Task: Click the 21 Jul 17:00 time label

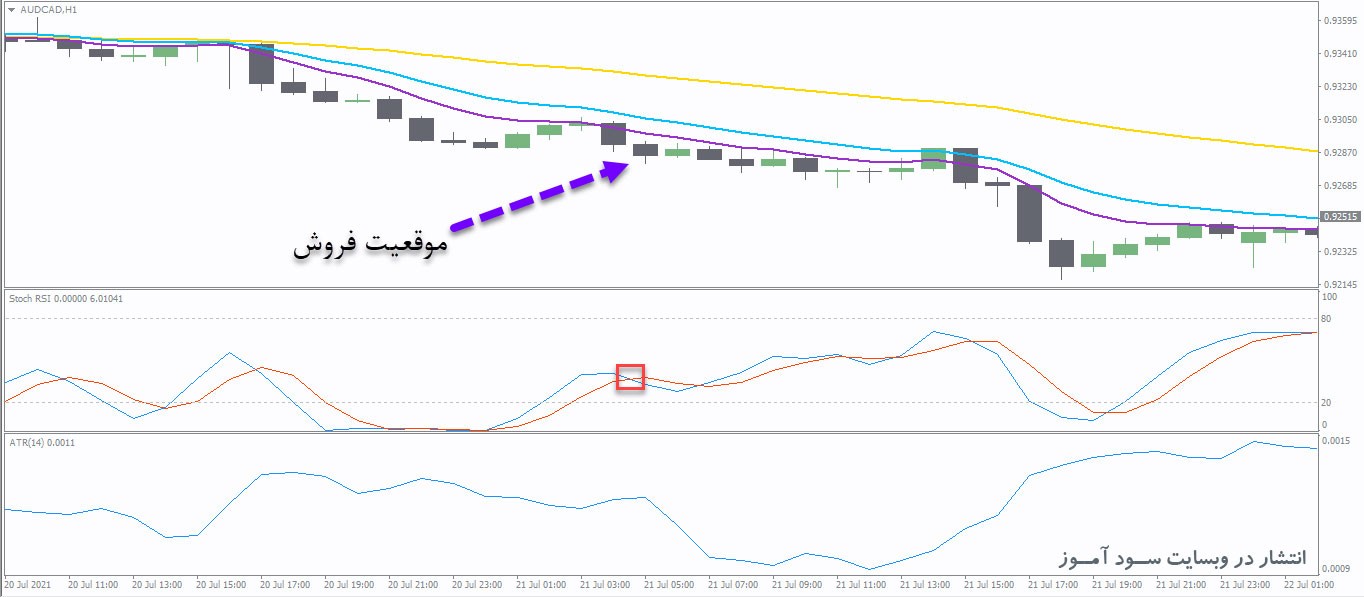Action: click(x=1053, y=583)
